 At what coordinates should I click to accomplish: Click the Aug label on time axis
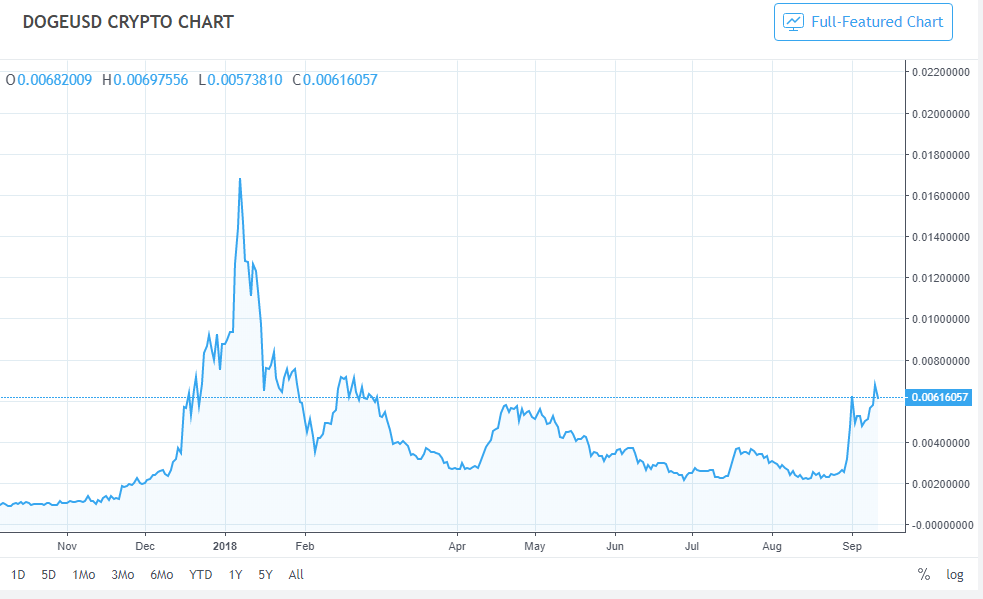(772, 546)
